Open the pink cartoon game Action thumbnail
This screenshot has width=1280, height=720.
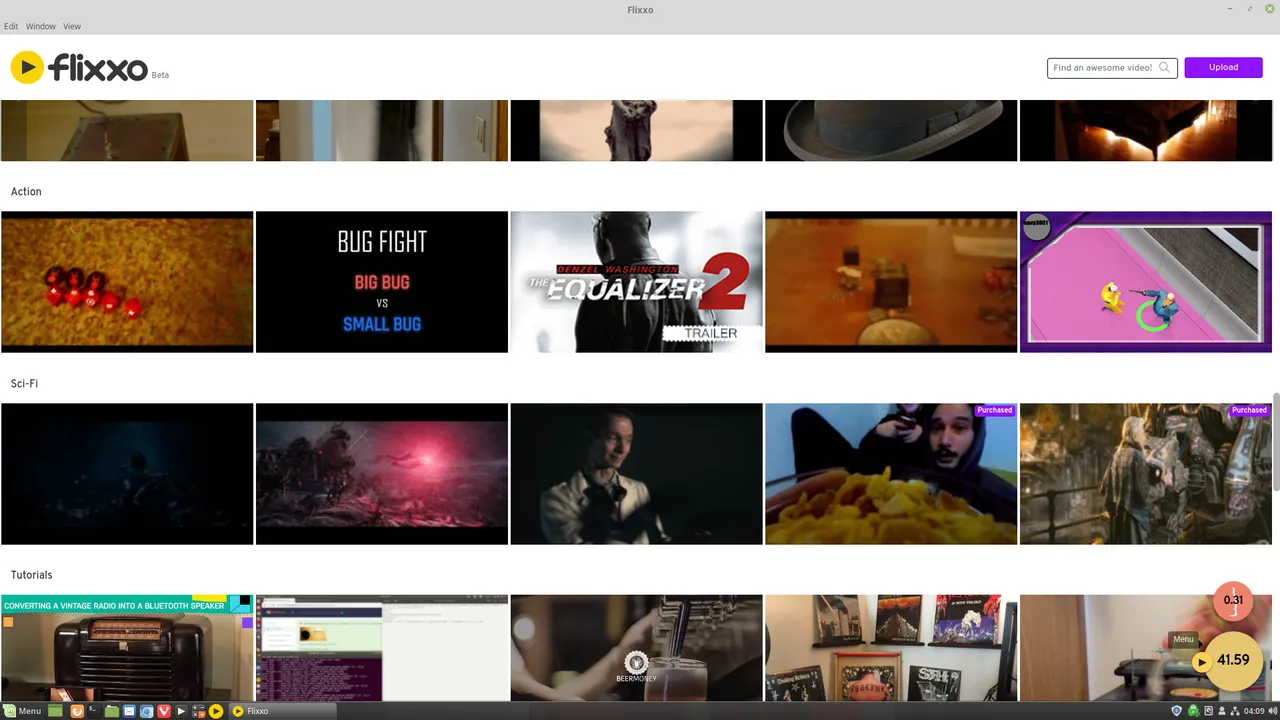pos(1146,282)
